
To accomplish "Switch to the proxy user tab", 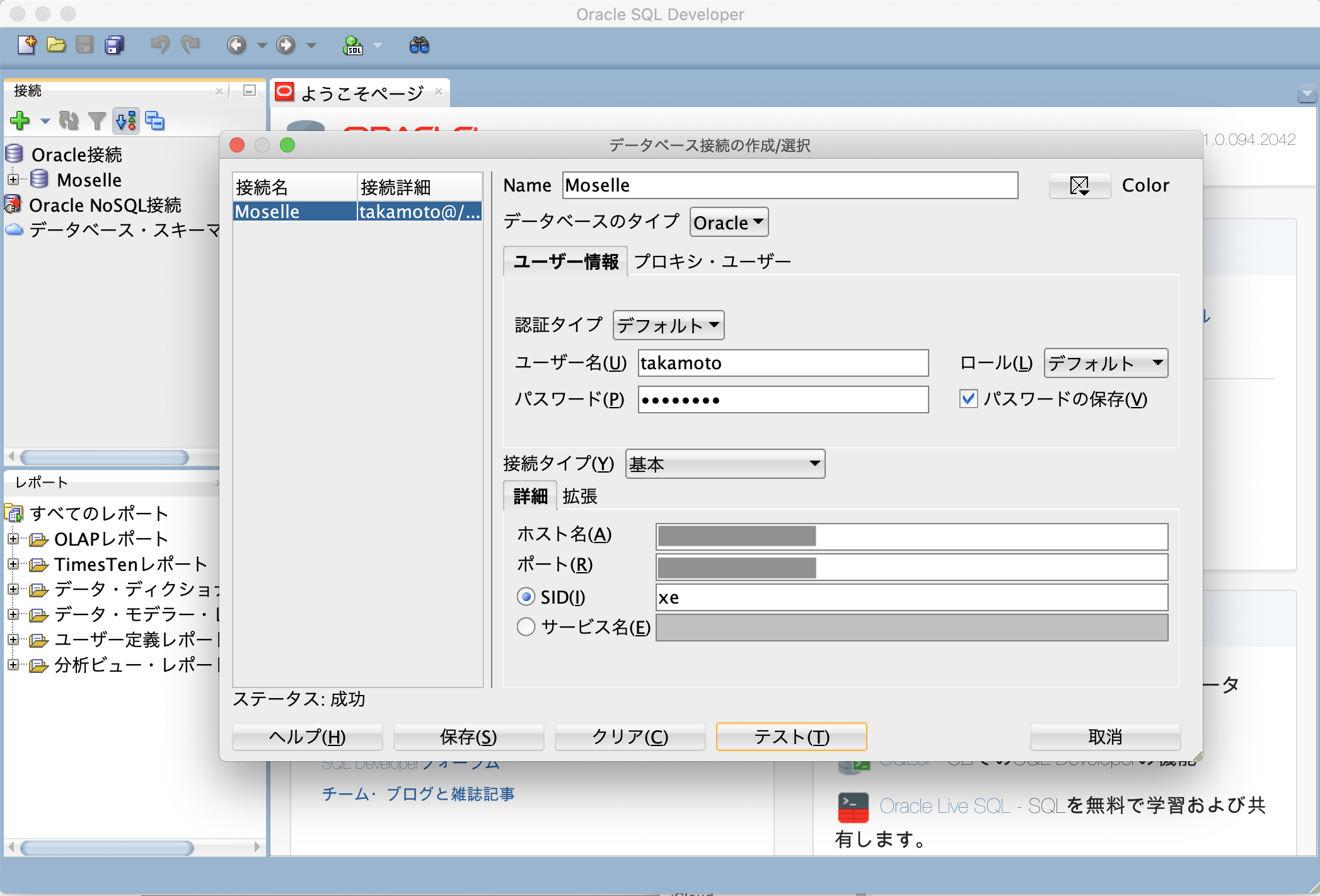I will [x=712, y=261].
